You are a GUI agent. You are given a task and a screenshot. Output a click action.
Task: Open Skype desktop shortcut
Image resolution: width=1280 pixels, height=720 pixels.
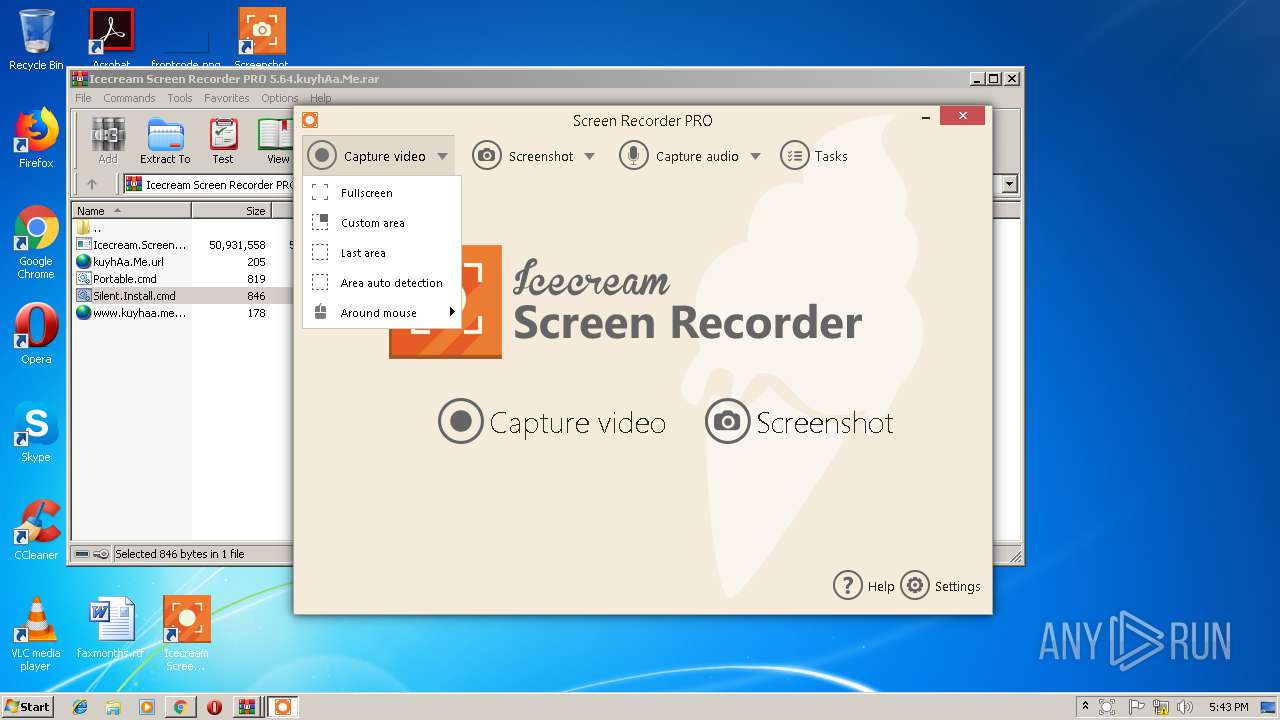point(36,432)
